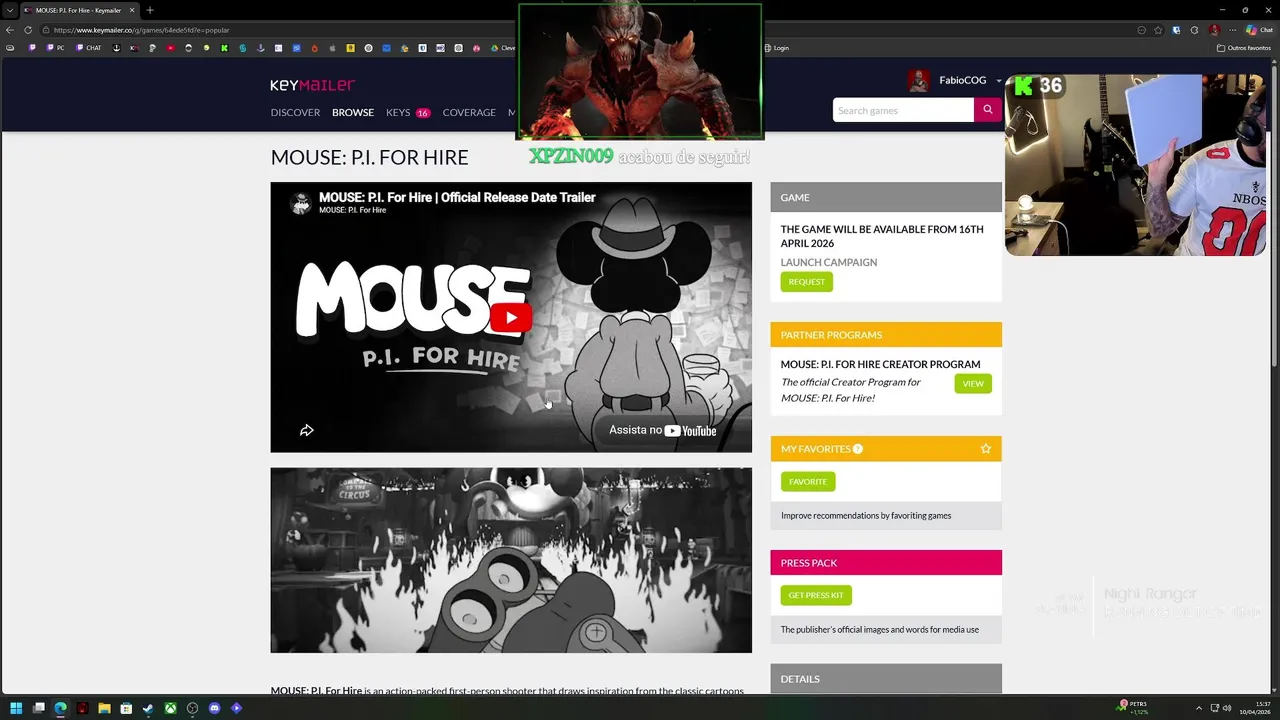Open the Copilot Chat button

1259,30
